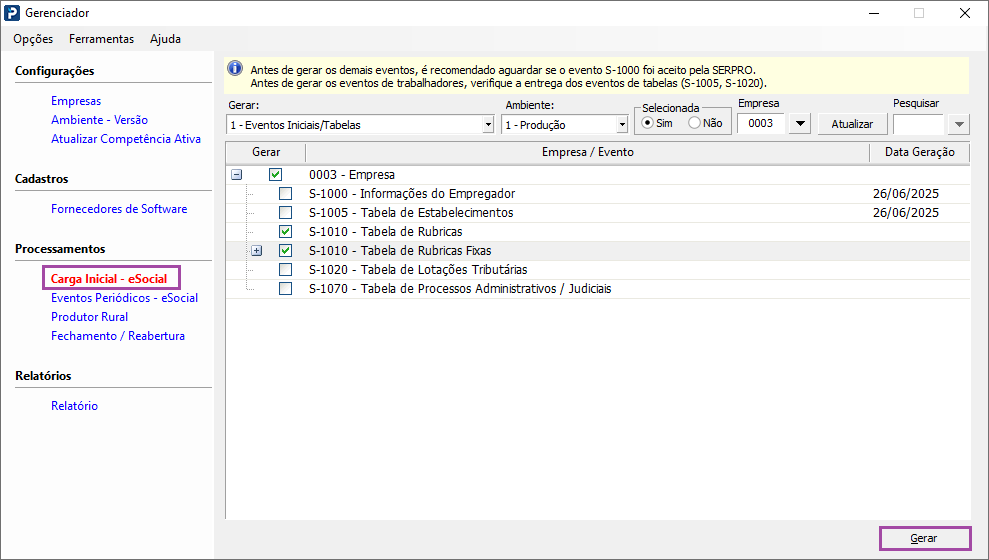Open the Empresa selector dropdown arrow
Viewport: 989px width, 560px height.
[x=799, y=124]
